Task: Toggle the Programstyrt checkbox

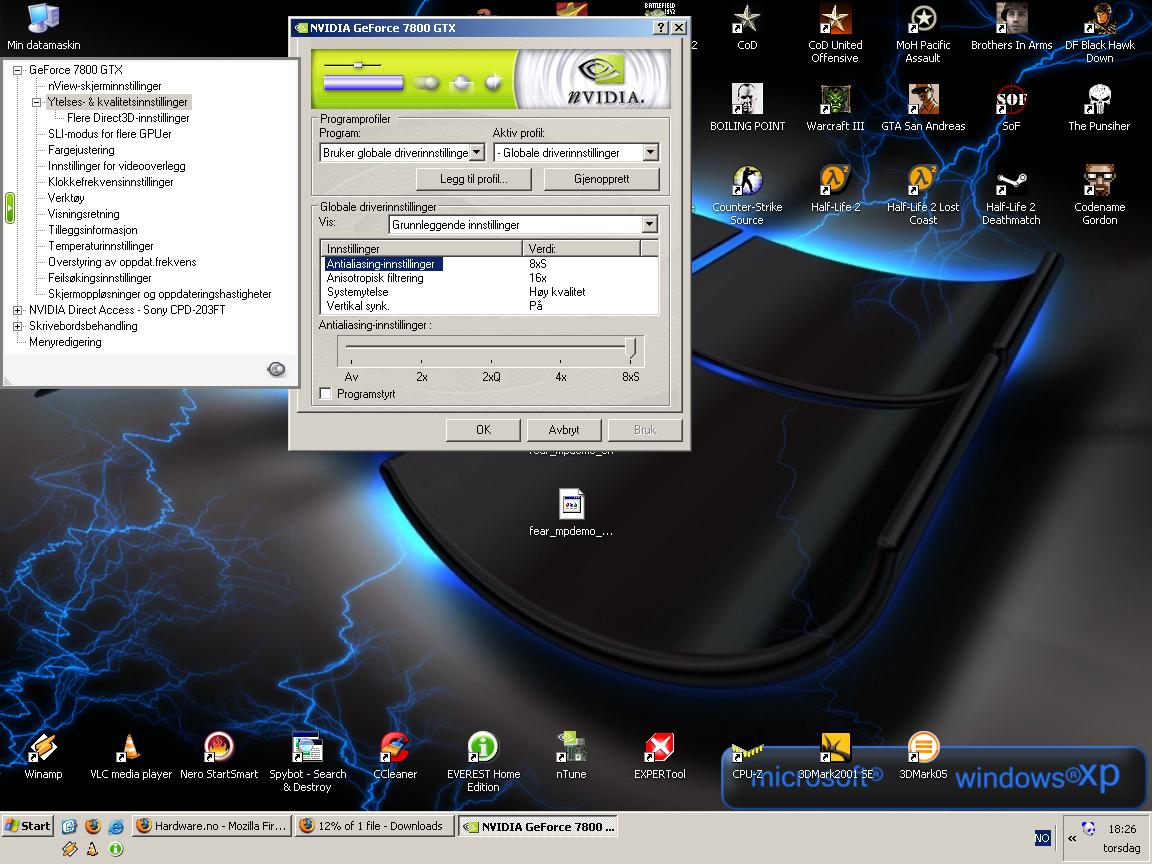Action: coord(326,394)
